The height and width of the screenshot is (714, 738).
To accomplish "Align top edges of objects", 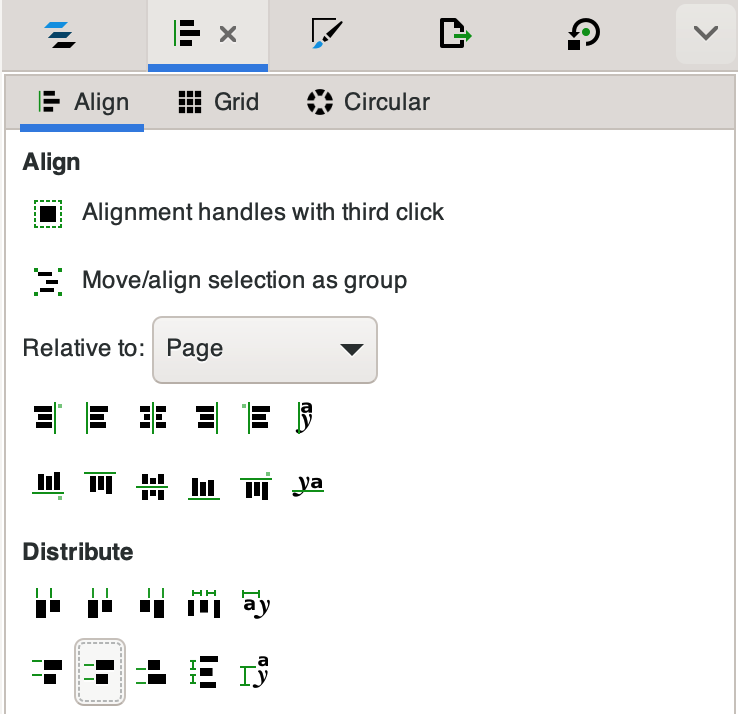I will [x=98, y=486].
